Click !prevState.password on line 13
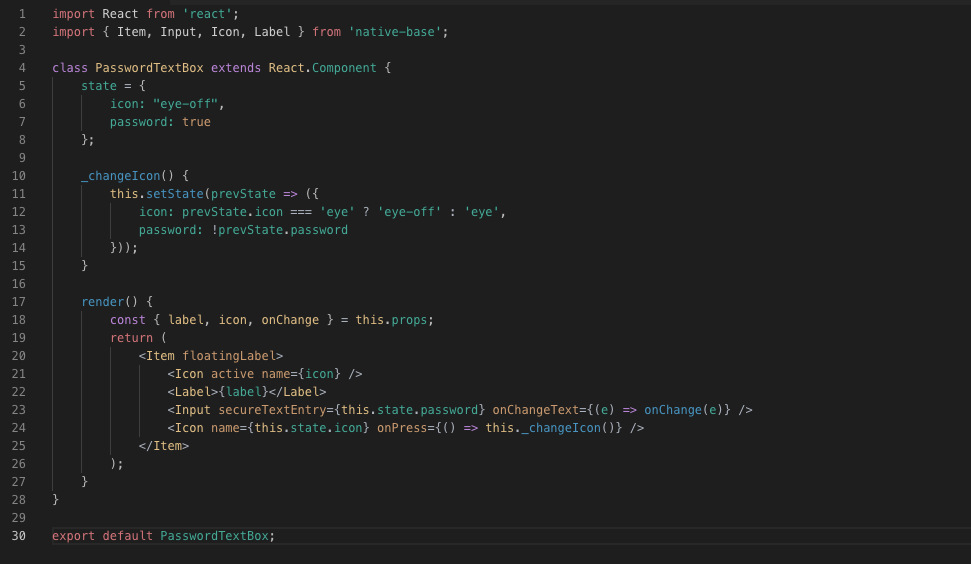This screenshot has width=971, height=564. click(279, 230)
